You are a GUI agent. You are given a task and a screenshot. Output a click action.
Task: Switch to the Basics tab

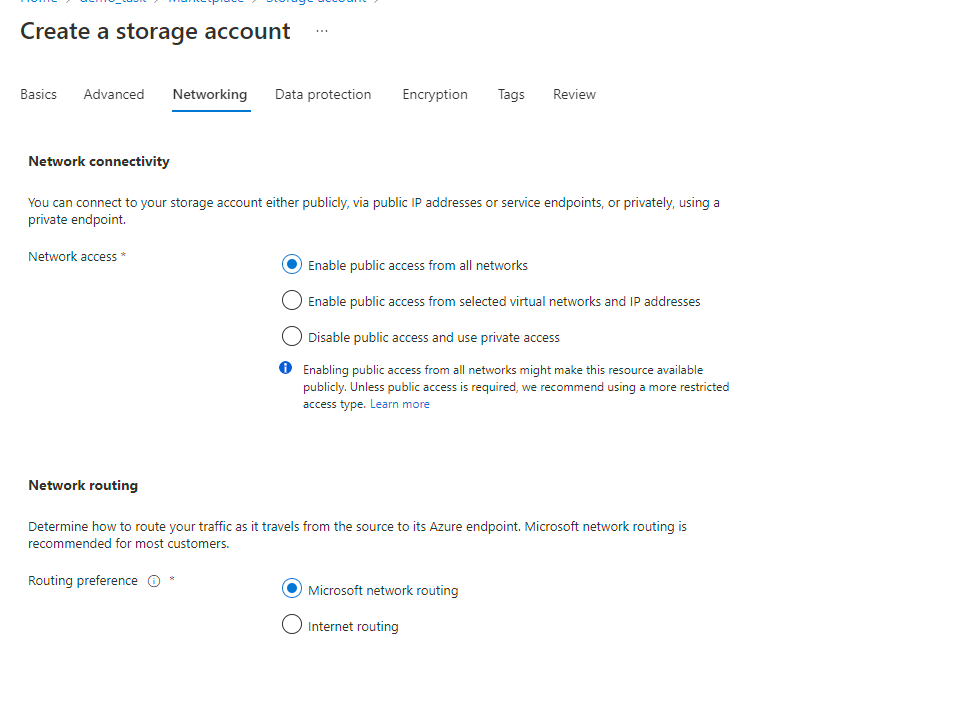(39, 94)
